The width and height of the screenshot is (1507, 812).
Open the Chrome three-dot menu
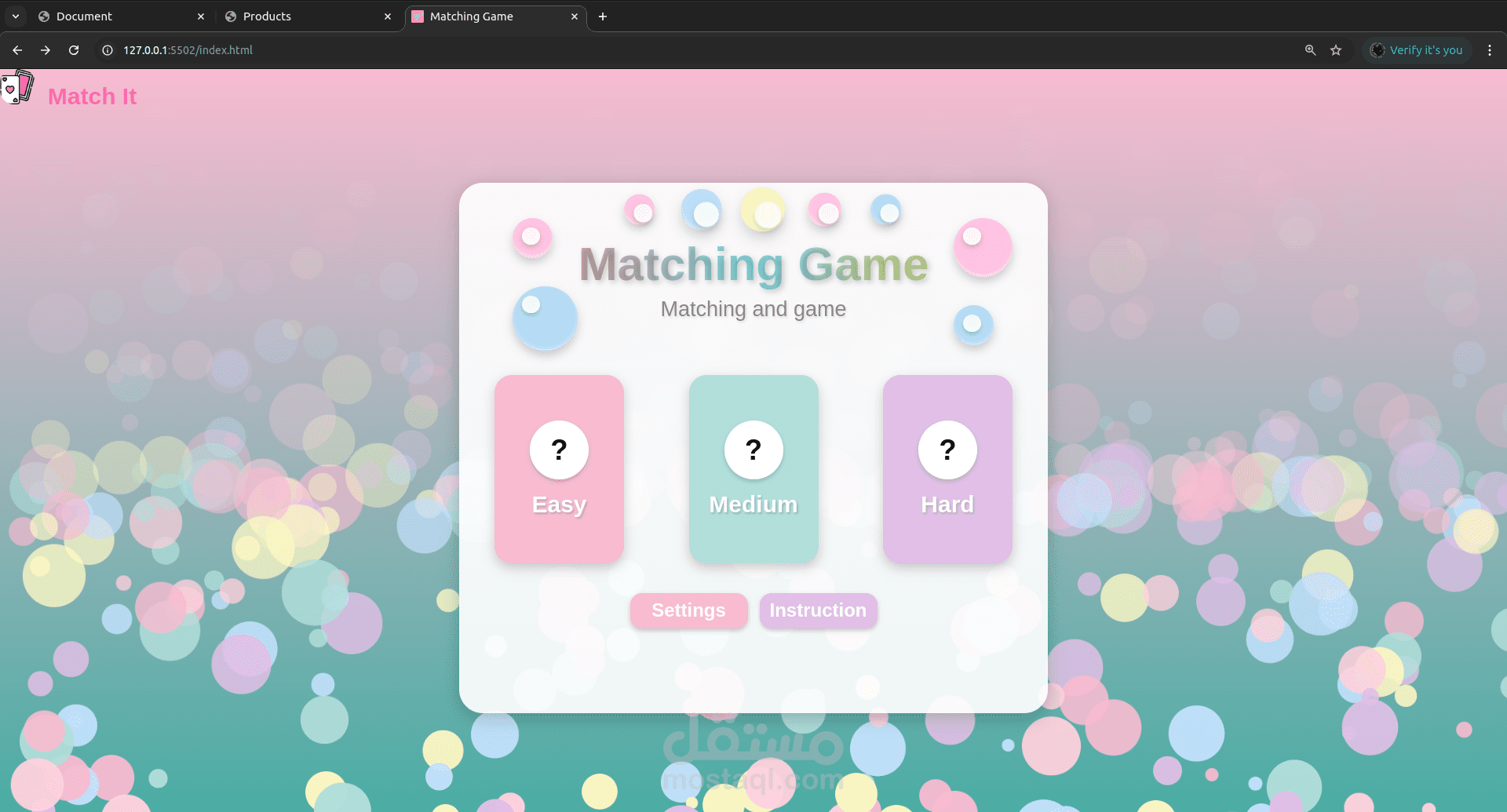(x=1490, y=50)
